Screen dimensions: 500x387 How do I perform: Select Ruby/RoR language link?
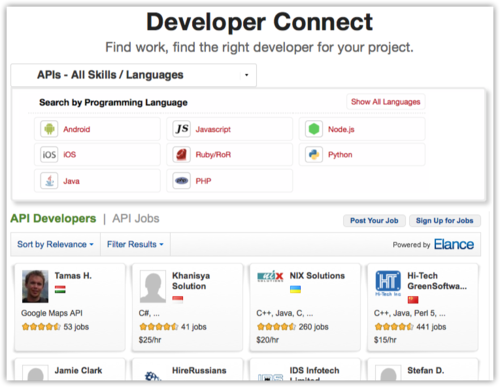213,155
